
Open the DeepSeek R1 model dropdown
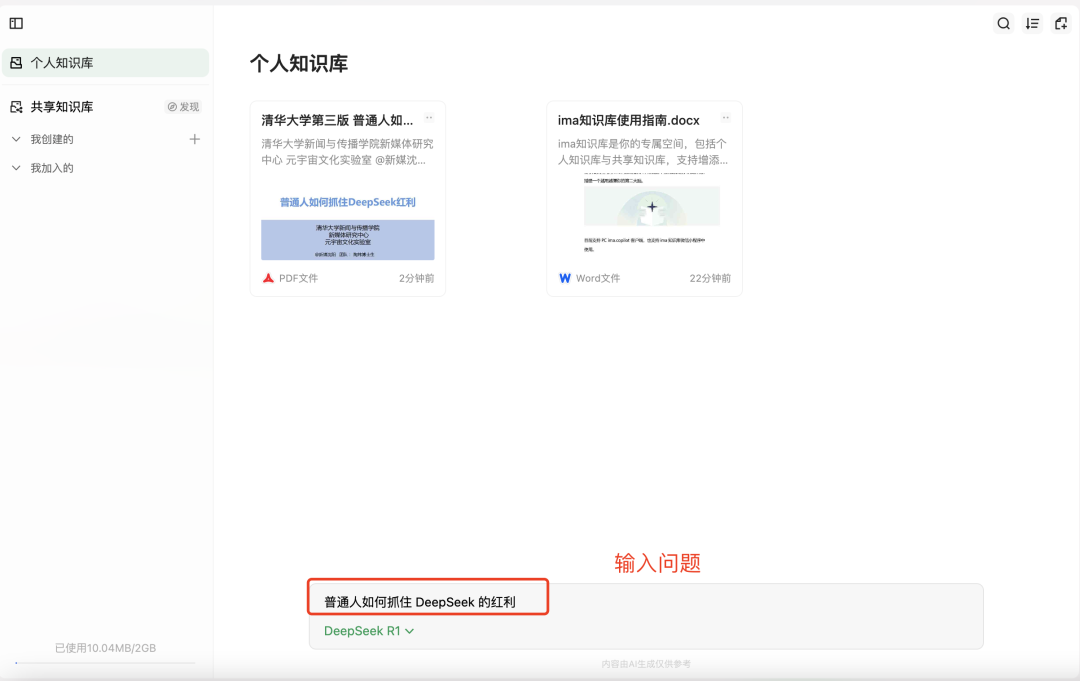[368, 631]
